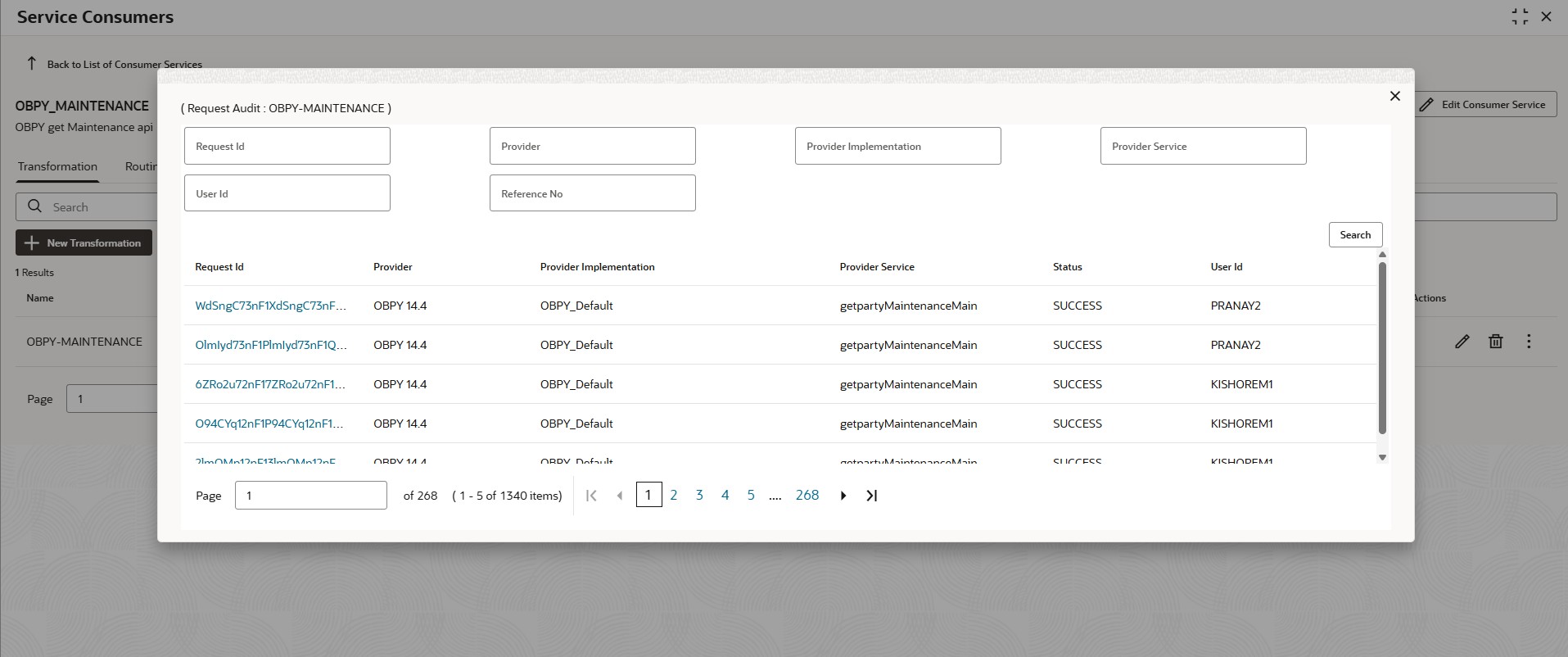
Task: Click KISHOREM1 user in 6ZRo2u72nF1 row
Action: click(x=1242, y=384)
